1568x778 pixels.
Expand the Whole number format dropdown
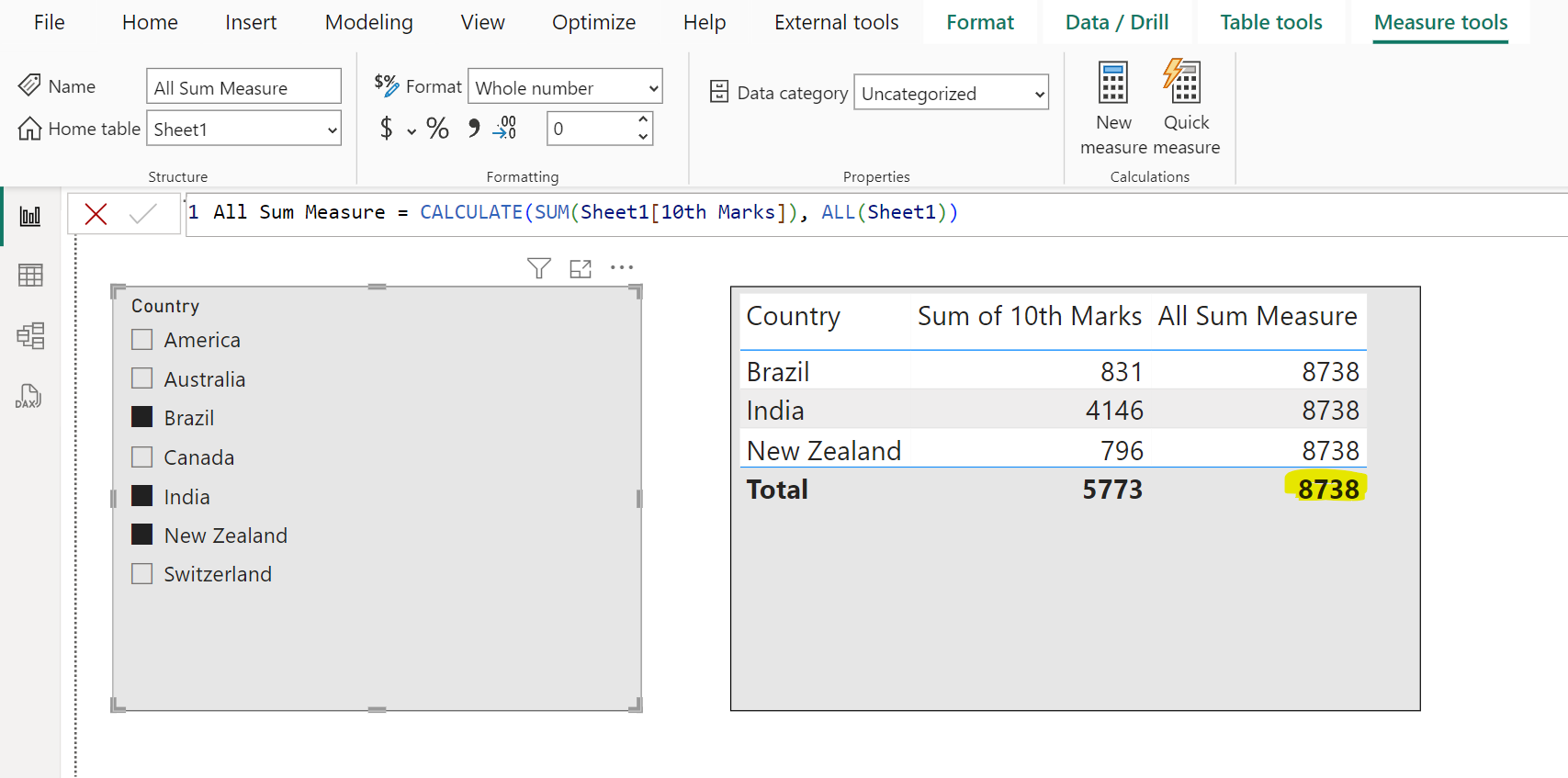tap(565, 88)
